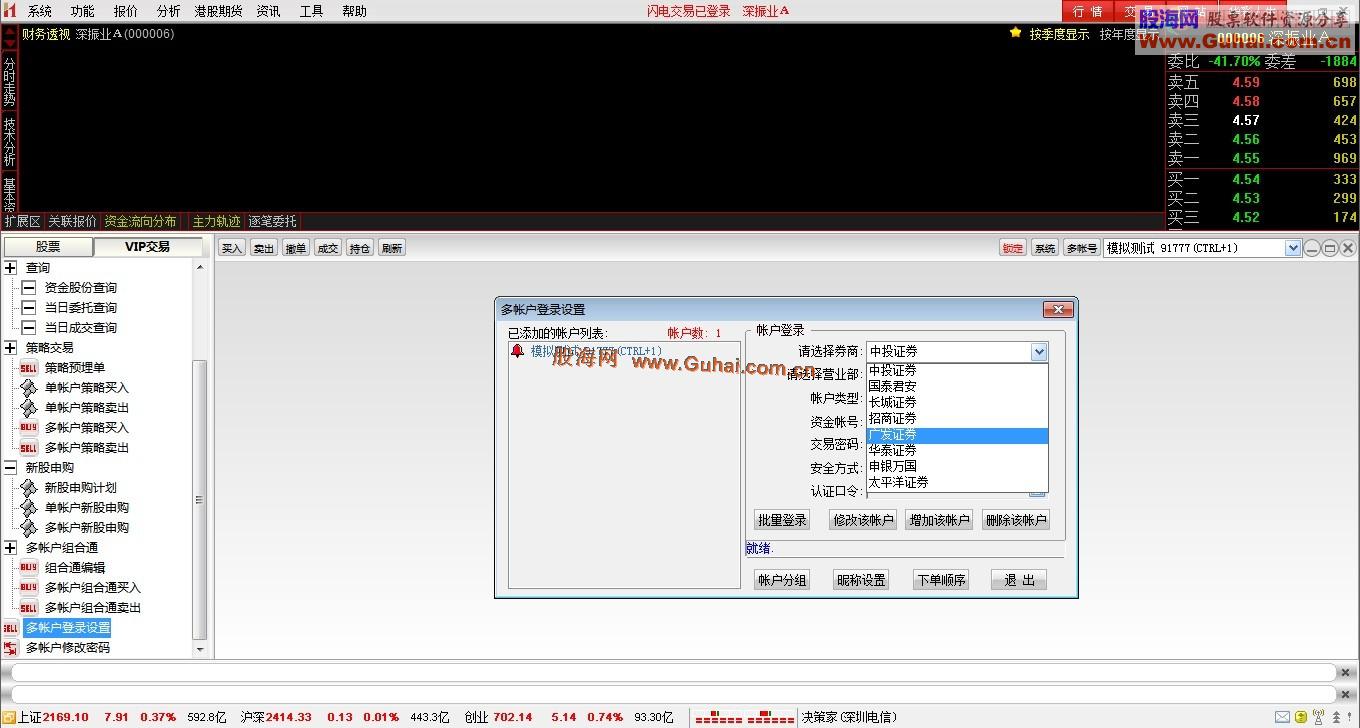Click the 多帐号 toolbar button
Image resolution: width=1360 pixels, height=728 pixels.
(1081, 248)
